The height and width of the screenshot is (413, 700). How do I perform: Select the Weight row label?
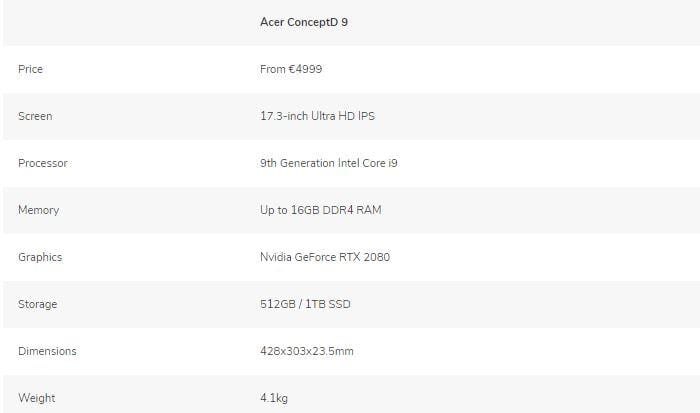36,398
